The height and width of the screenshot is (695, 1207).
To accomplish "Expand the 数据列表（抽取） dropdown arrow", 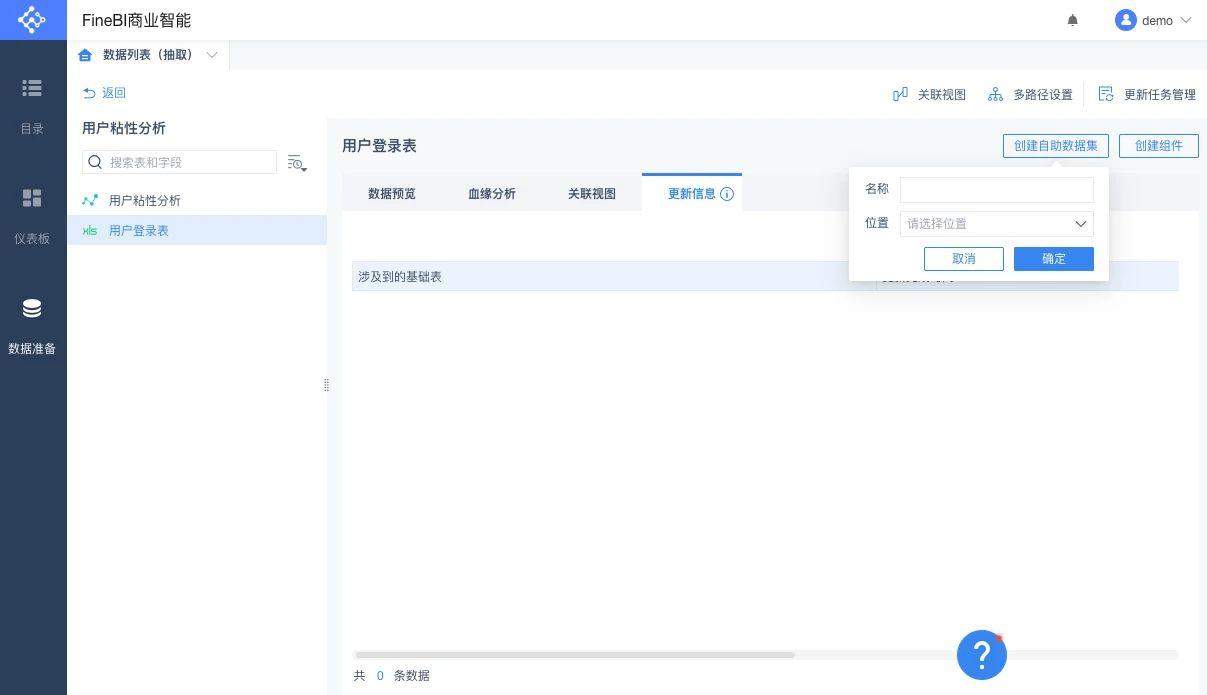I will (x=212, y=55).
